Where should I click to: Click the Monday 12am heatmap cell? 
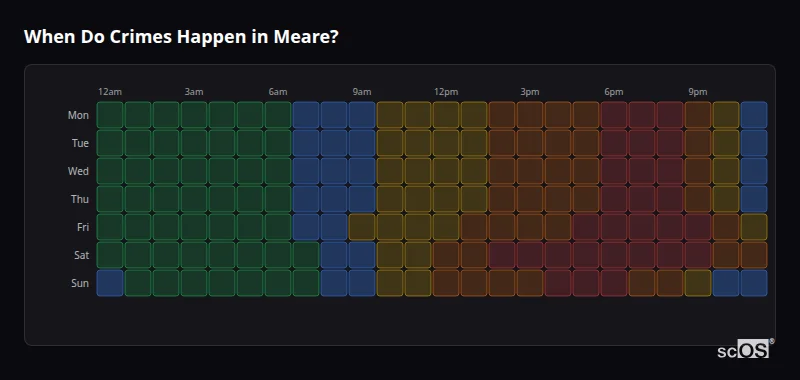pyautogui.click(x=110, y=115)
